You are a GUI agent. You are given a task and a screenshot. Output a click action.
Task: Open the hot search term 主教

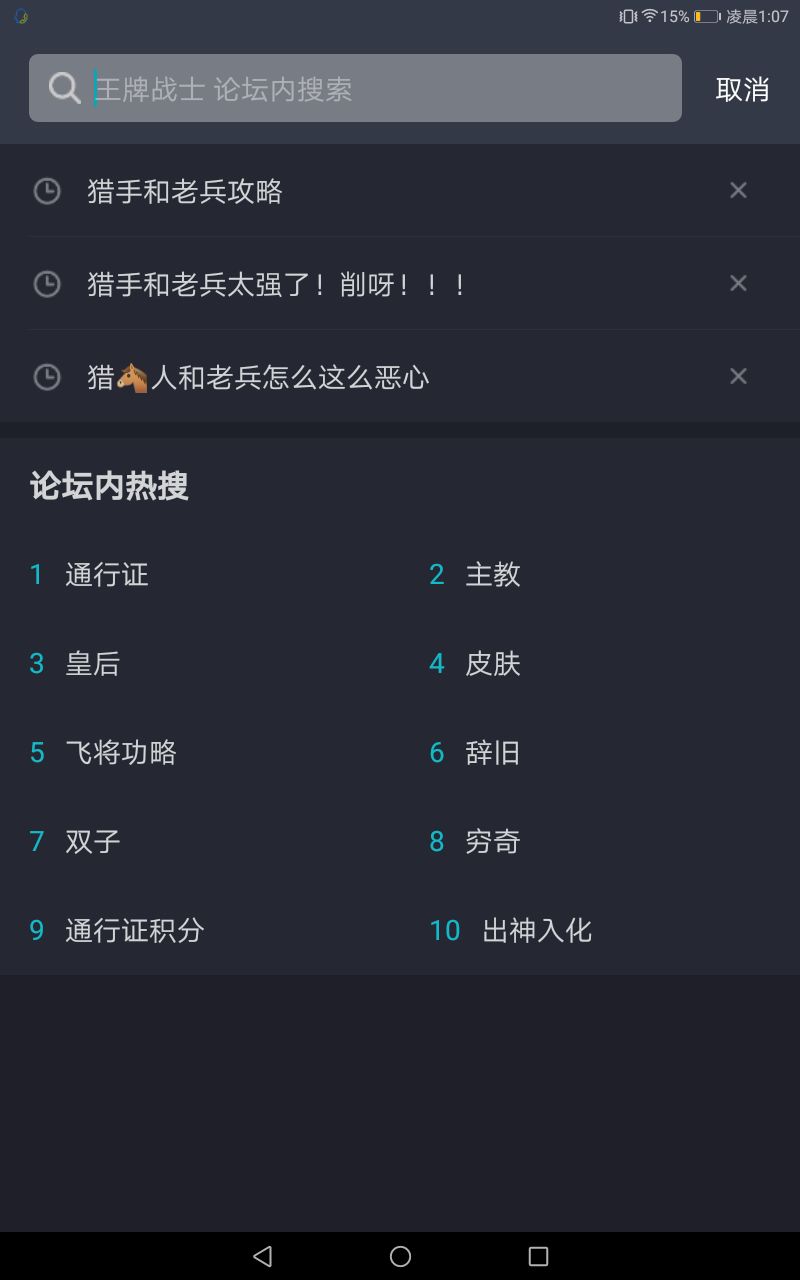point(493,574)
